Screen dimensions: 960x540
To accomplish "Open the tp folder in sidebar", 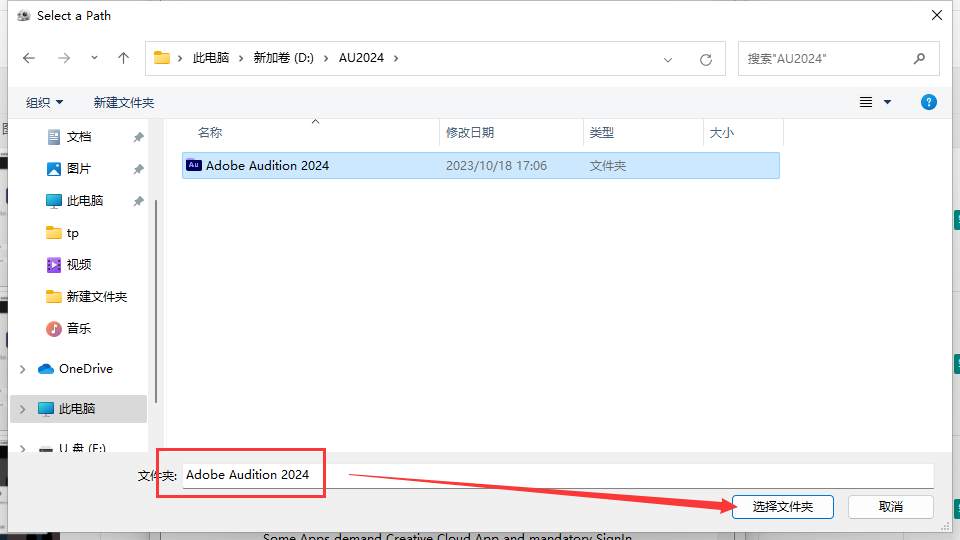I will click(x=72, y=233).
